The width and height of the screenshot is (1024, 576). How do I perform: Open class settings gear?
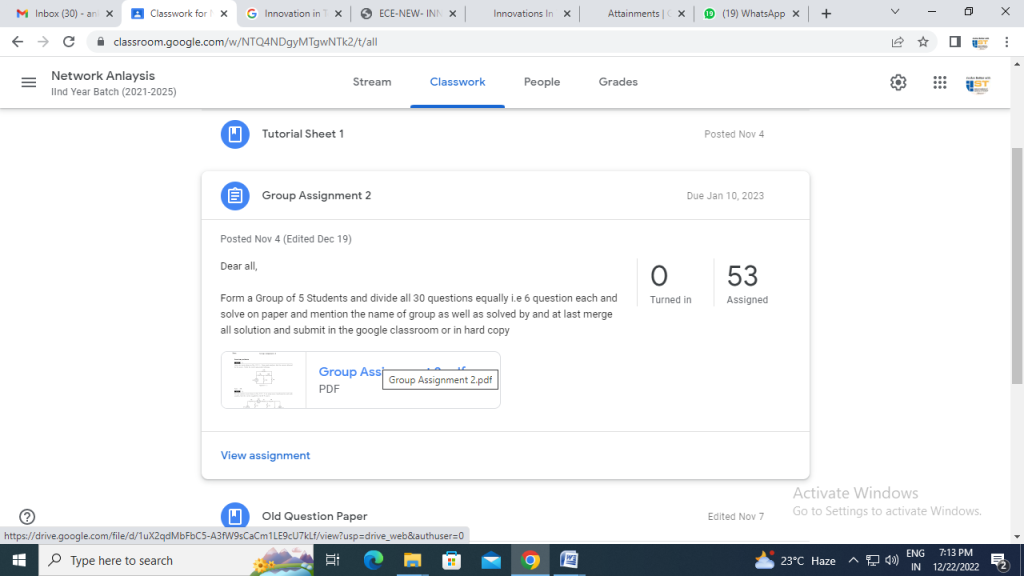coord(898,82)
